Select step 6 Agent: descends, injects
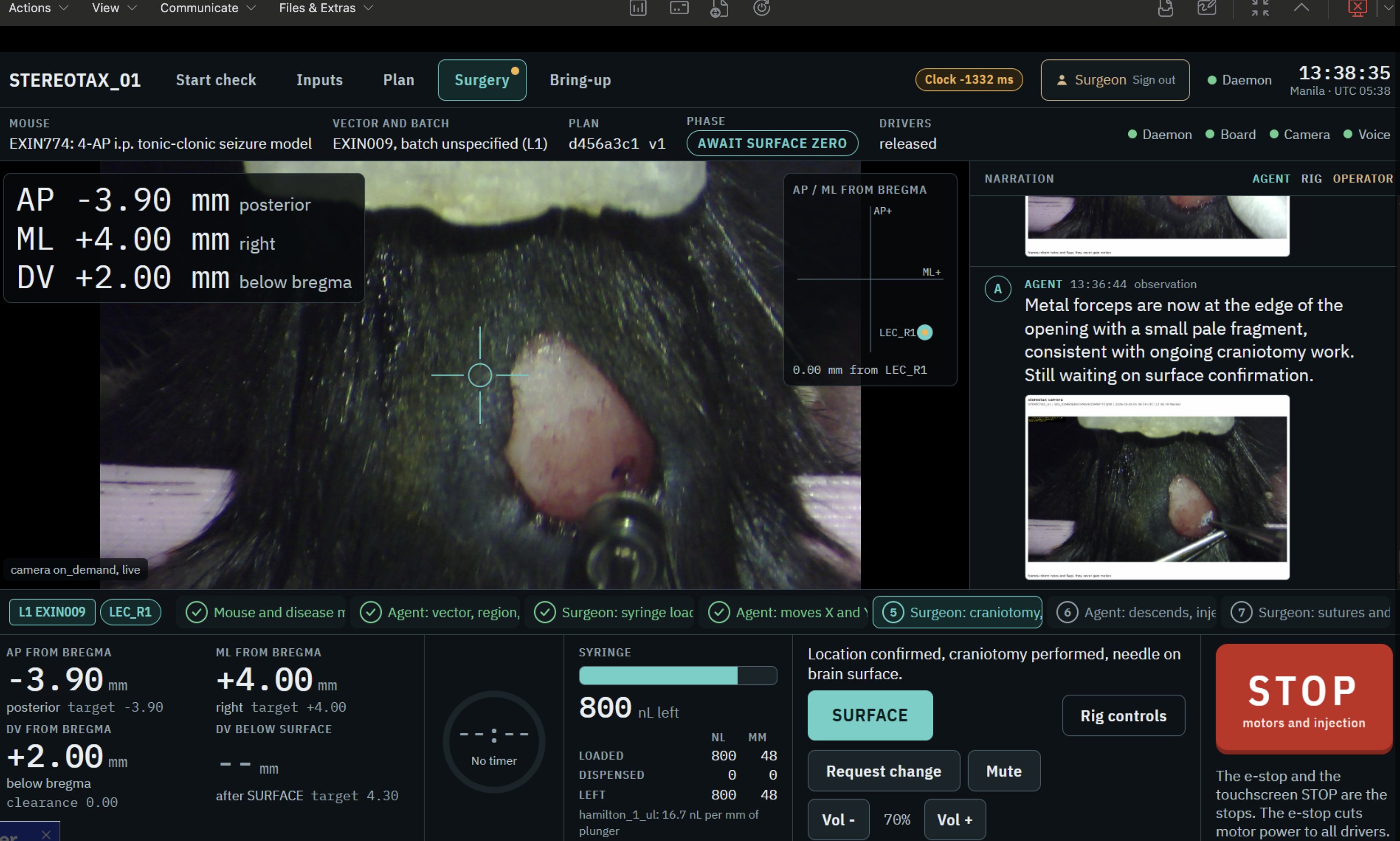The height and width of the screenshot is (841, 1400). pos(1132,612)
